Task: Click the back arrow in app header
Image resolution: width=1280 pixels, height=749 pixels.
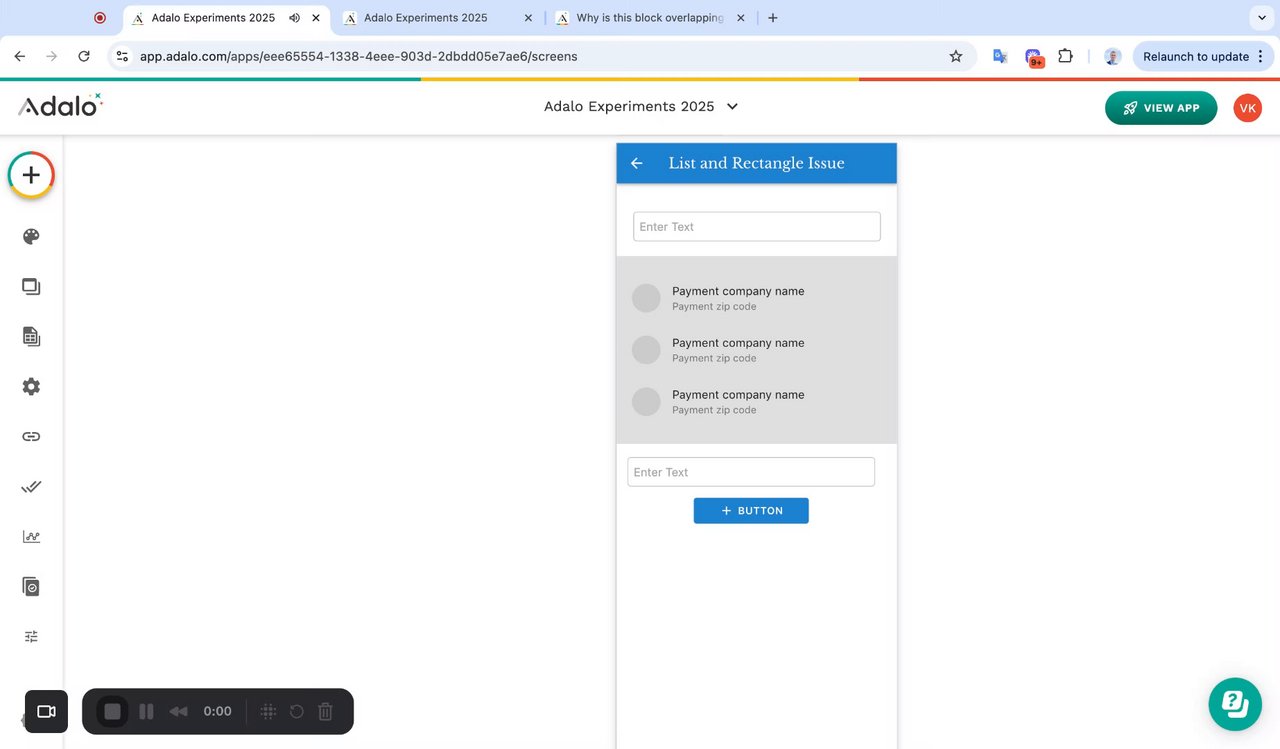Action: point(637,163)
